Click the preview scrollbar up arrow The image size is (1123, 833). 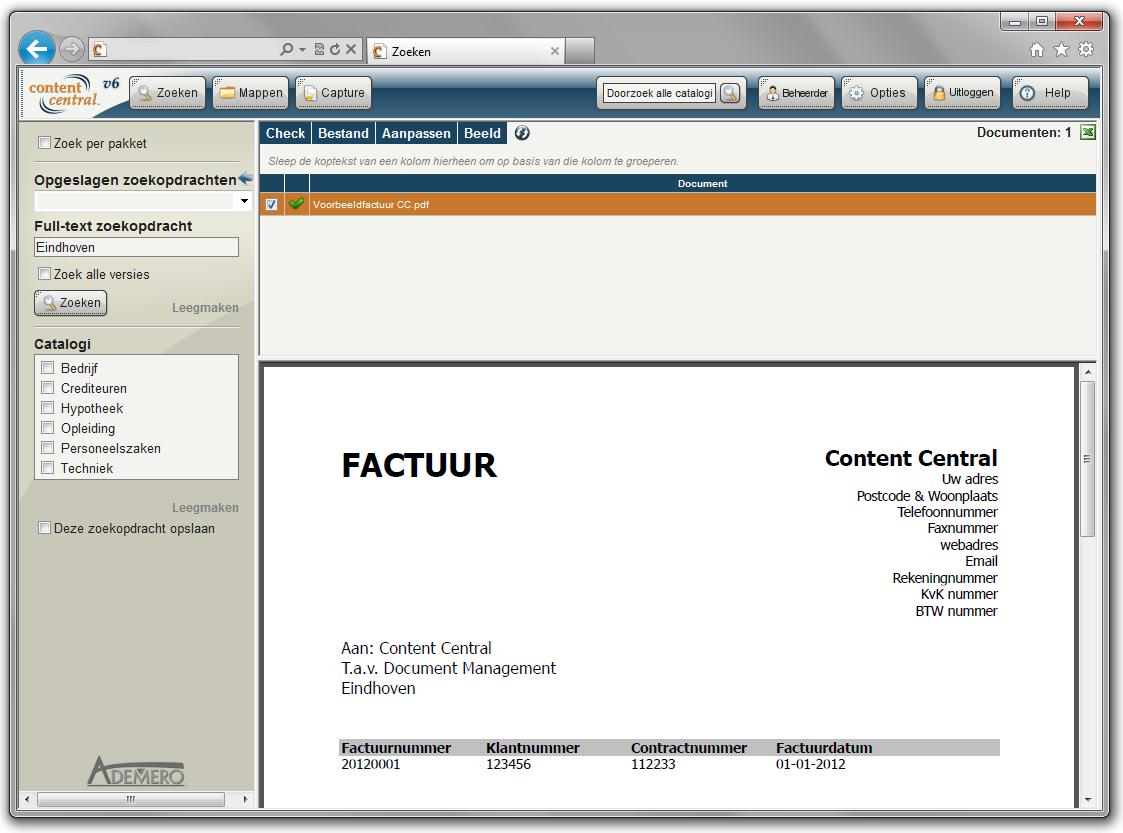tap(1088, 372)
